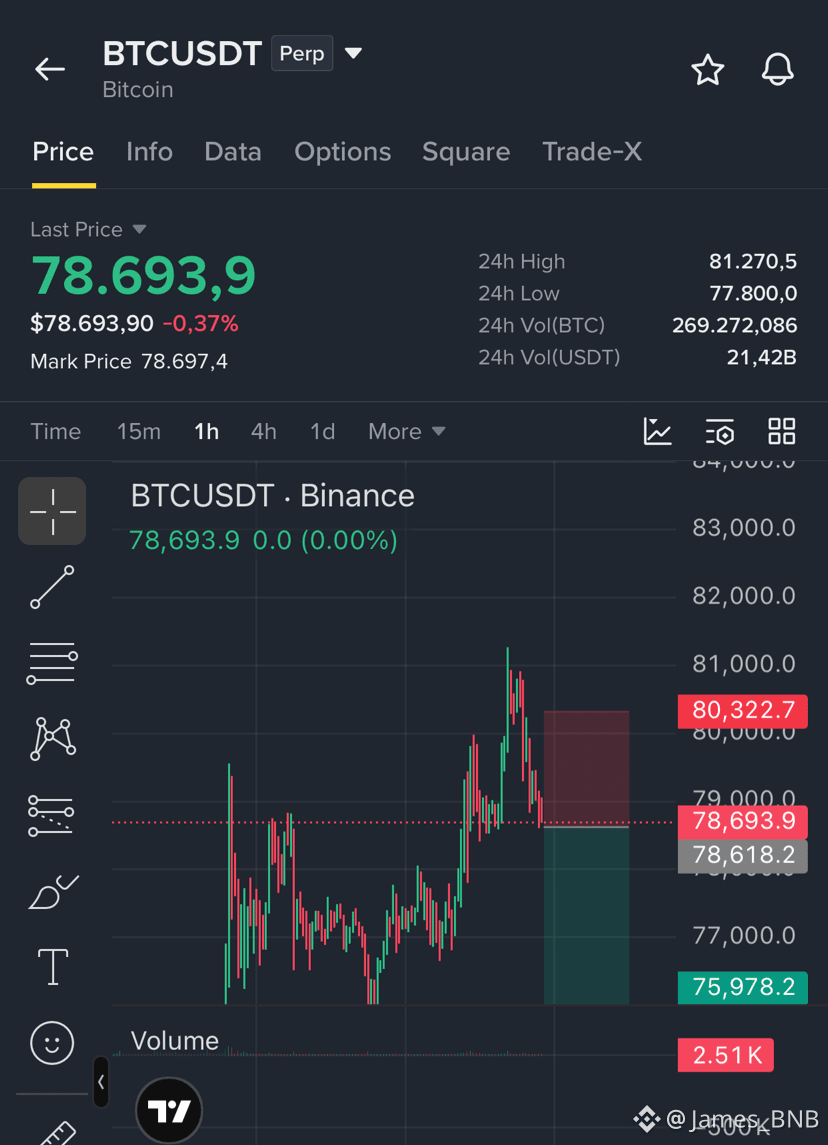828x1145 pixels.
Task: Open chart settings icon with hexagon
Action: pyautogui.click(x=720, y=431)
